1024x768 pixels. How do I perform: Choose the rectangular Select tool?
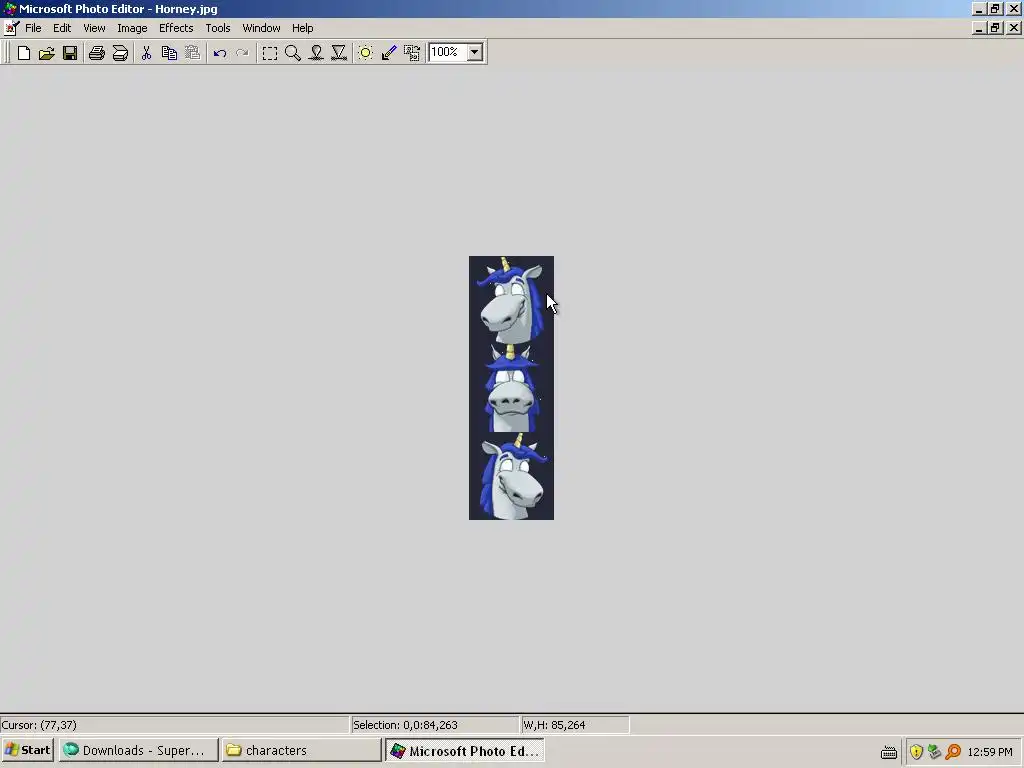[x=270, y=53]
